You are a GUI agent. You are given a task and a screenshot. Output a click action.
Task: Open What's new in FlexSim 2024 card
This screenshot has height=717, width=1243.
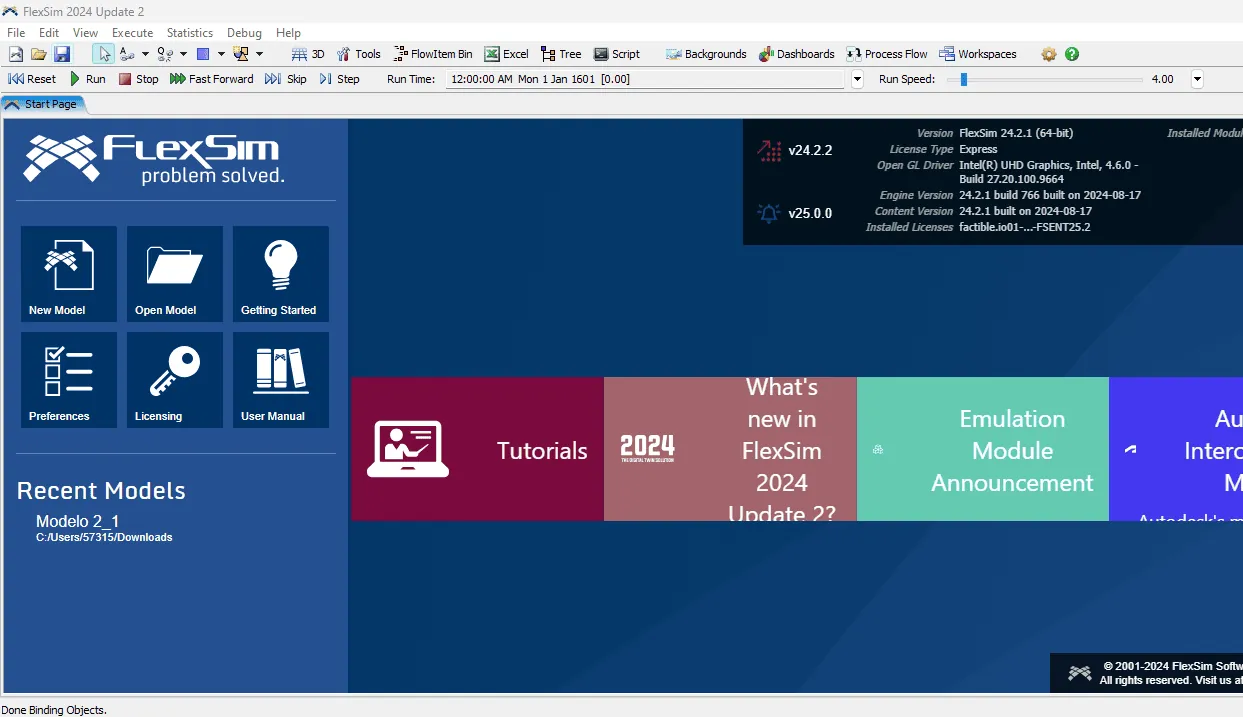(730, 449)
